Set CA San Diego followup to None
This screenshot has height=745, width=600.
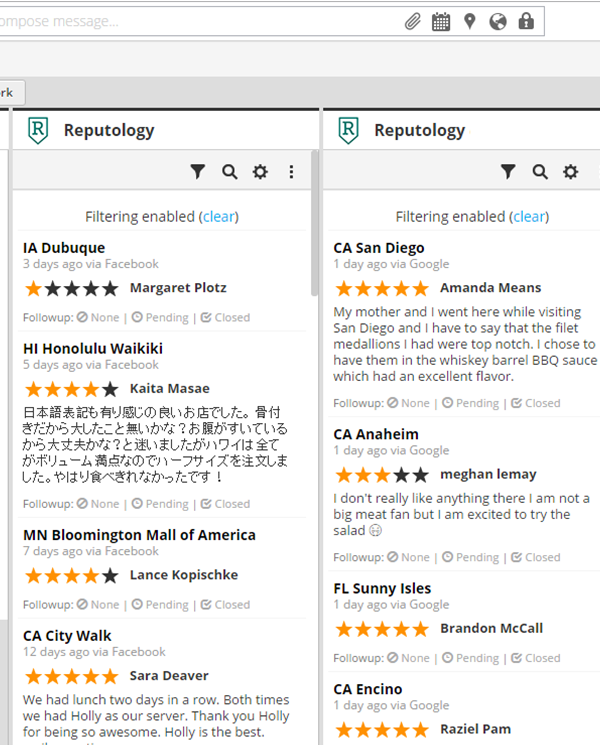(x=408, y=403)
